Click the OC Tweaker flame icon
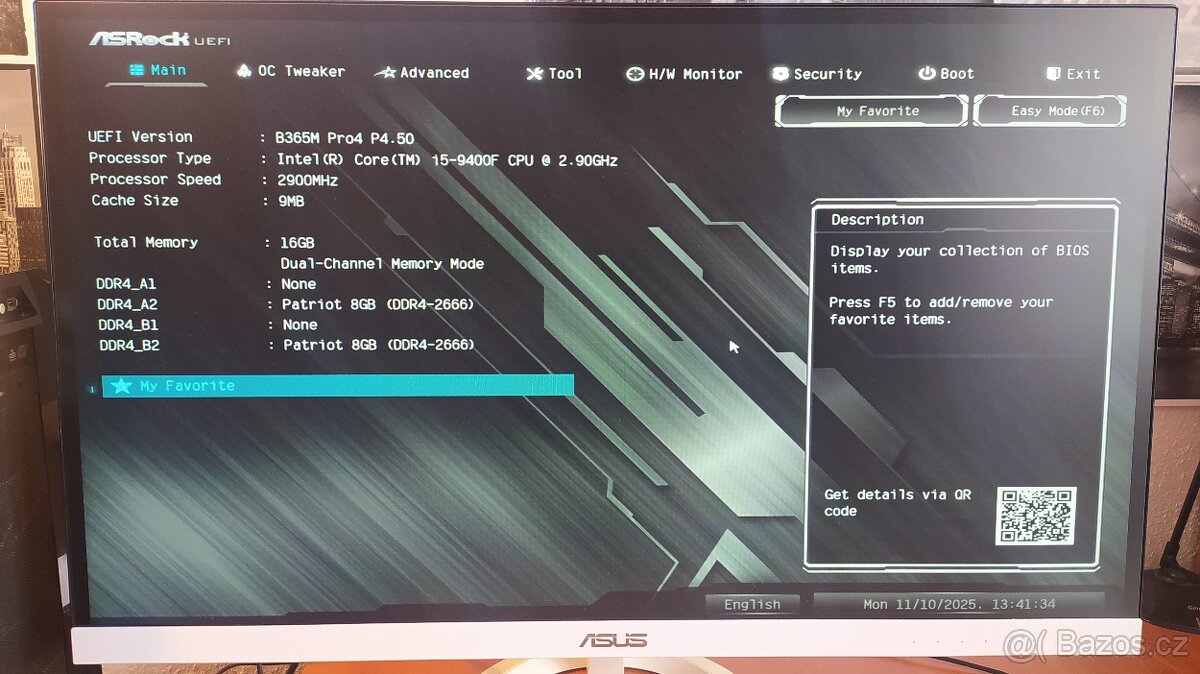This screenshot has width=1200, height=674. (x=243, y=71)
